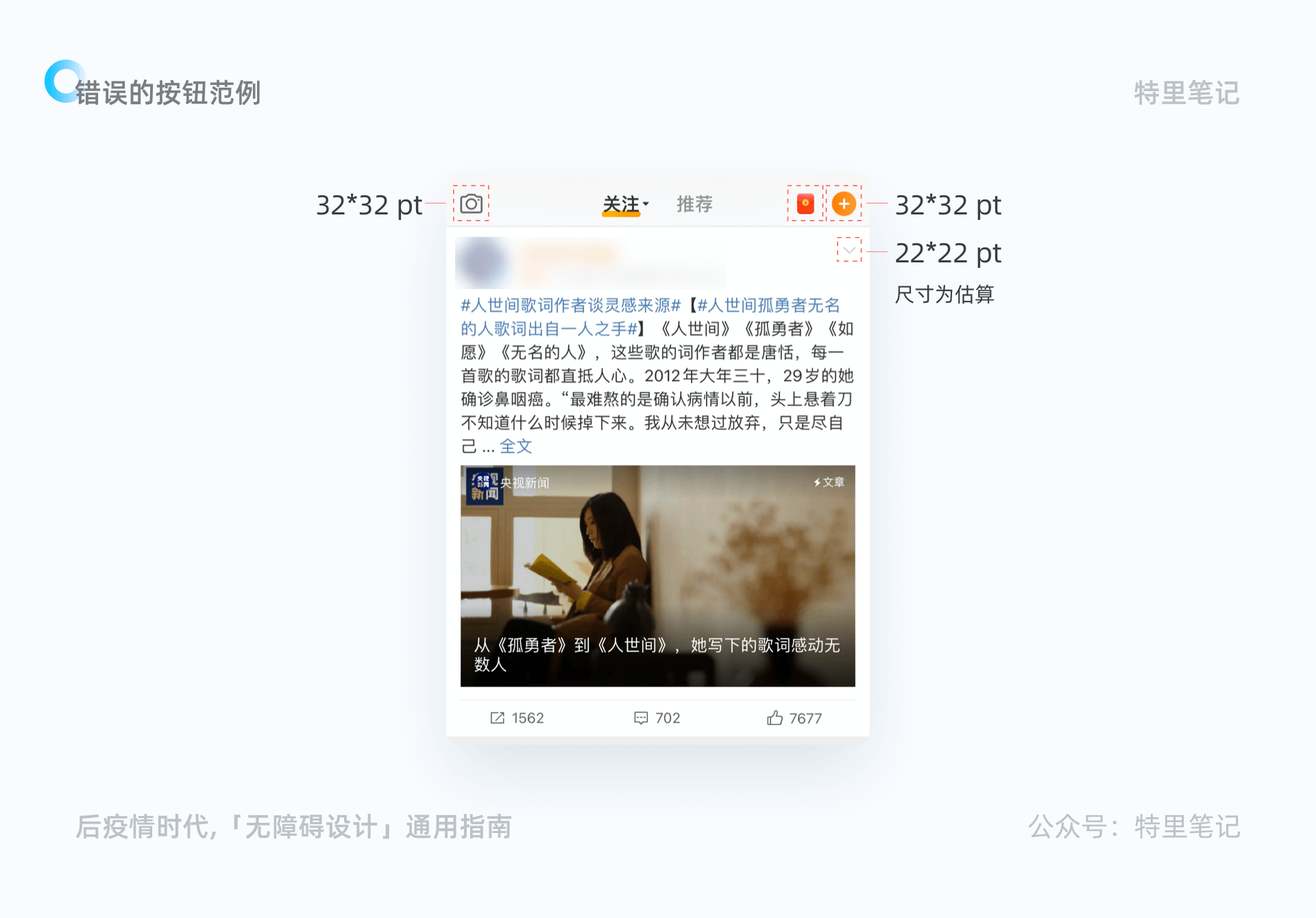Expand the post options chevron

click(x=849, y=250)
